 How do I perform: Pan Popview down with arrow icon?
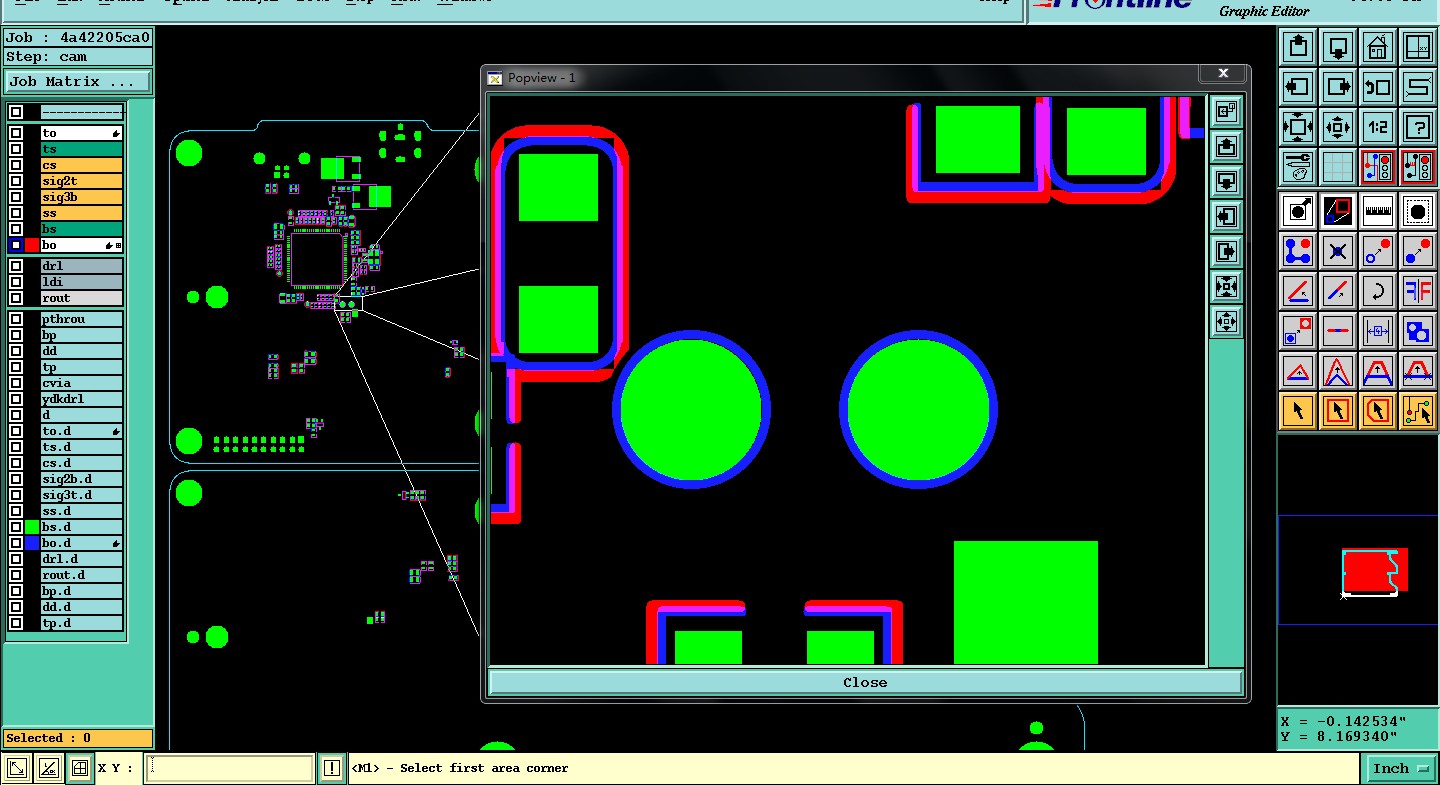pyautogui.click(x=1226, y=182)
